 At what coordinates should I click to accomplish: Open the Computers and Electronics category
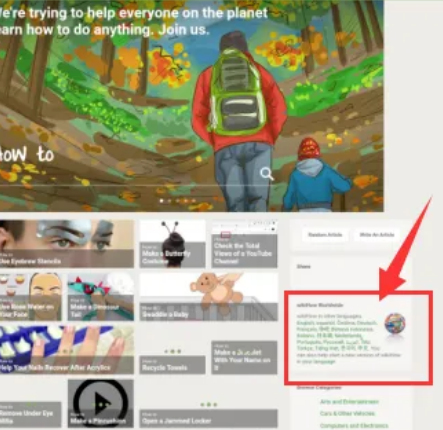[354, 426]
